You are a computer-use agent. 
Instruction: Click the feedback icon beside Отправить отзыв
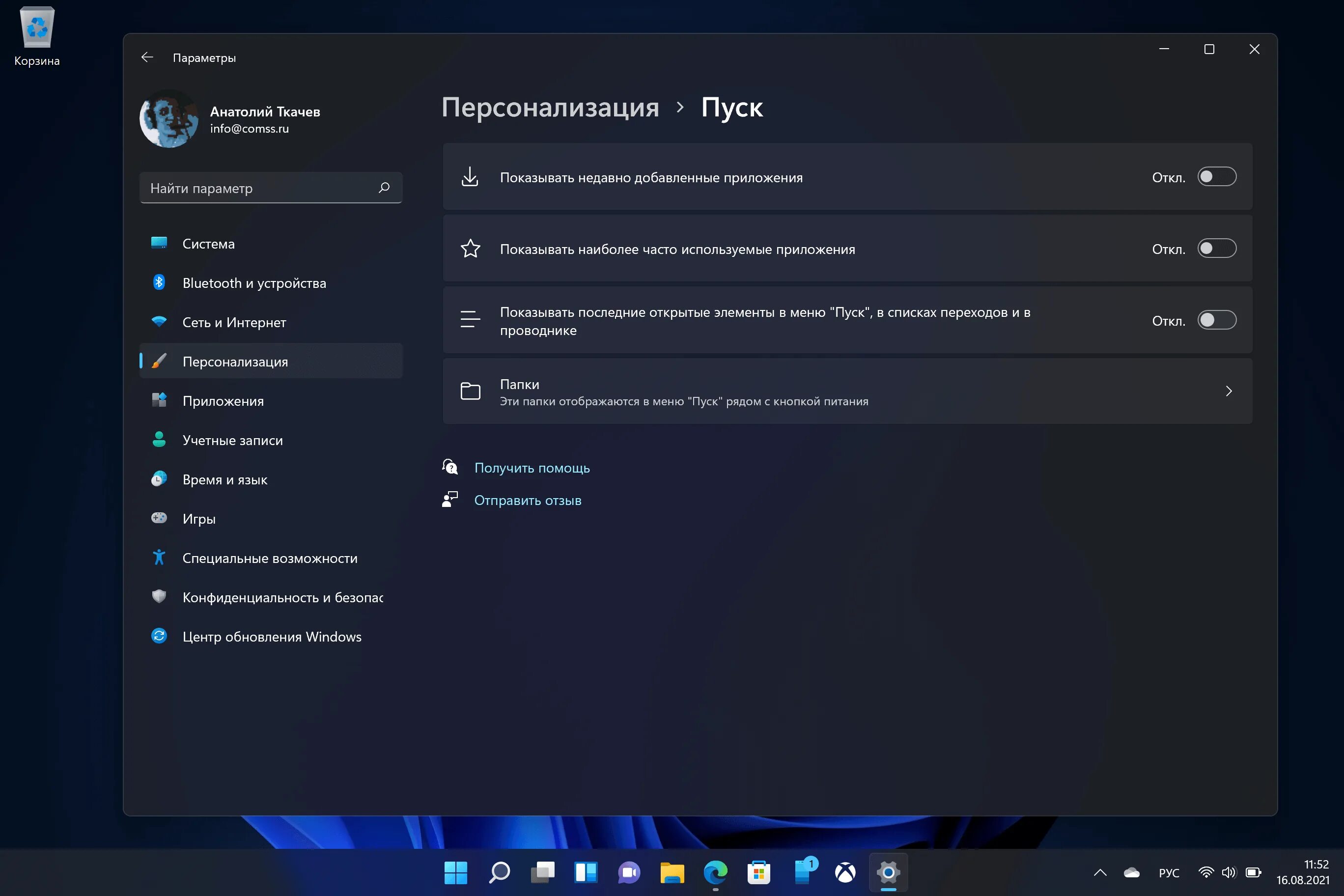coord(450,500)
